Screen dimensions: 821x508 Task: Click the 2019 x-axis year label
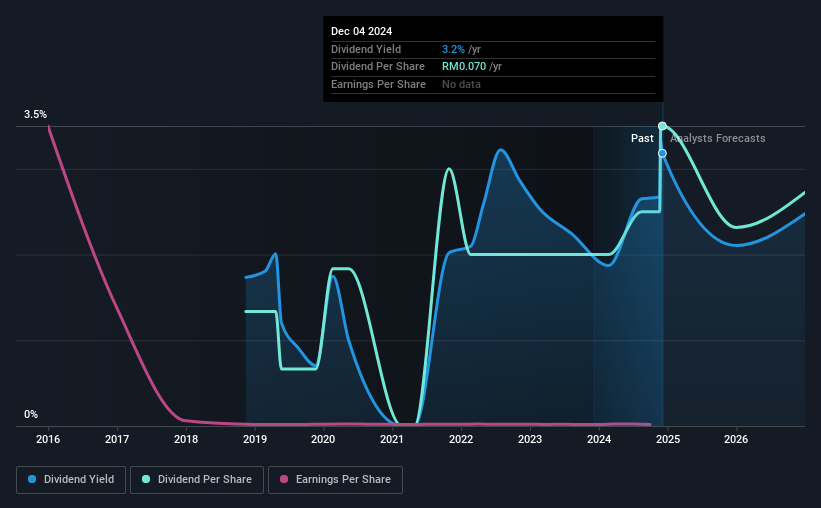coord(255,439)
